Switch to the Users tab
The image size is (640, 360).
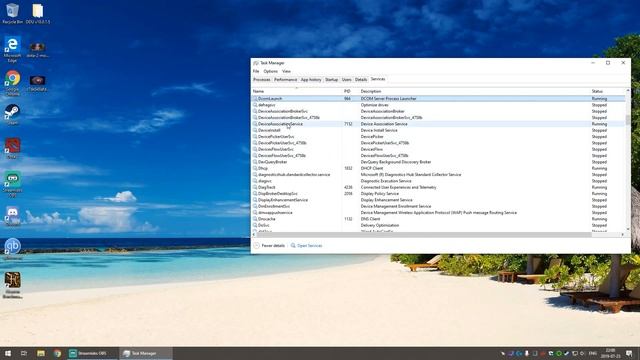(347, 80)
